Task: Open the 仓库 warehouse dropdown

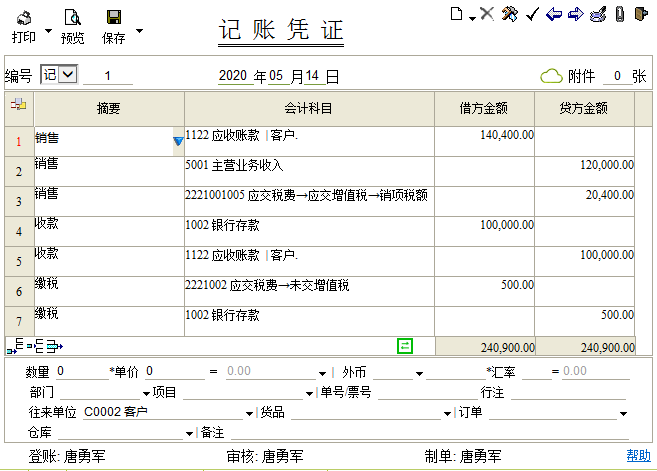Action: tap(189, 434)
